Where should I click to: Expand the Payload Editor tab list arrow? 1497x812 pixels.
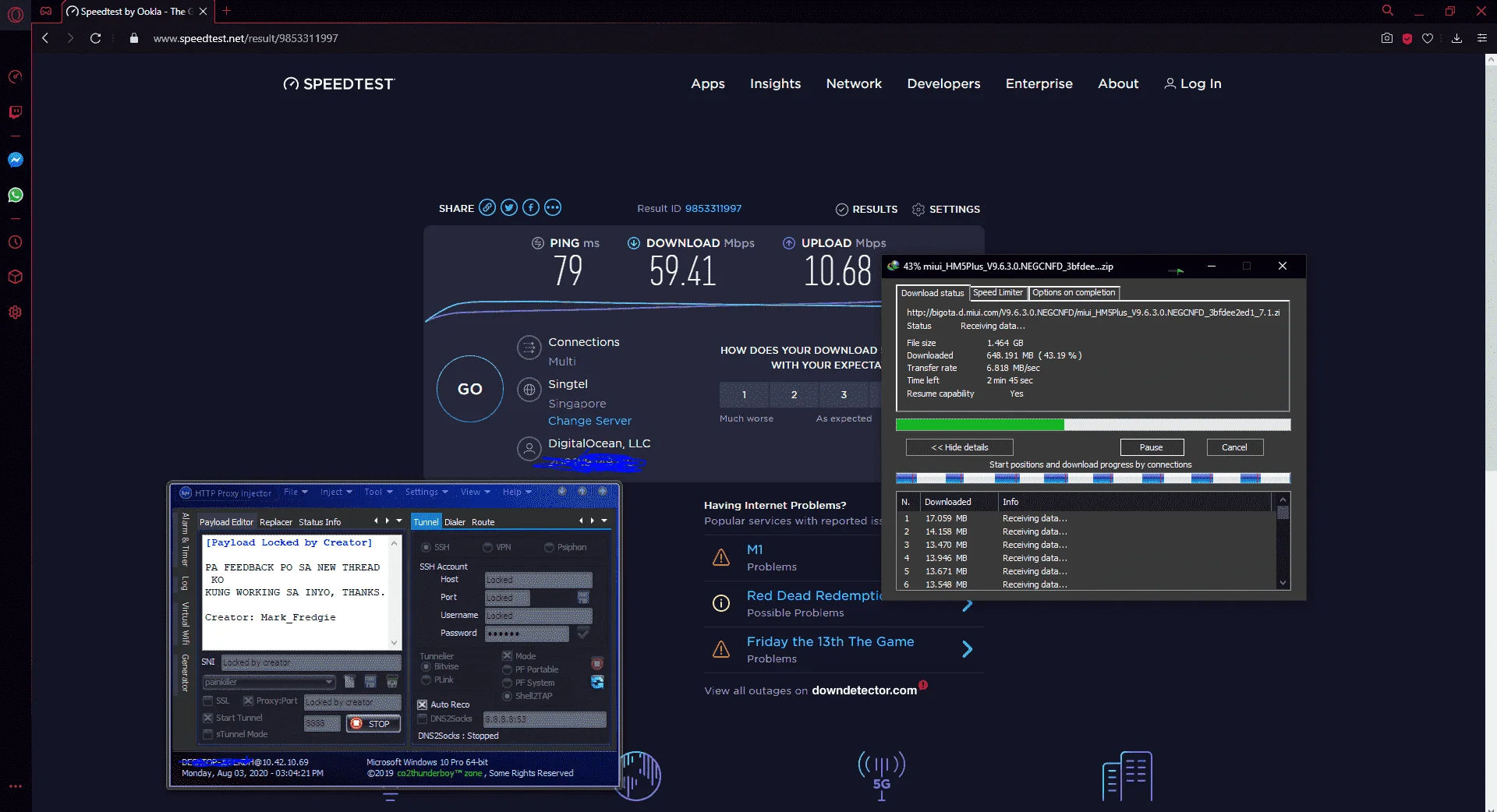399,521
